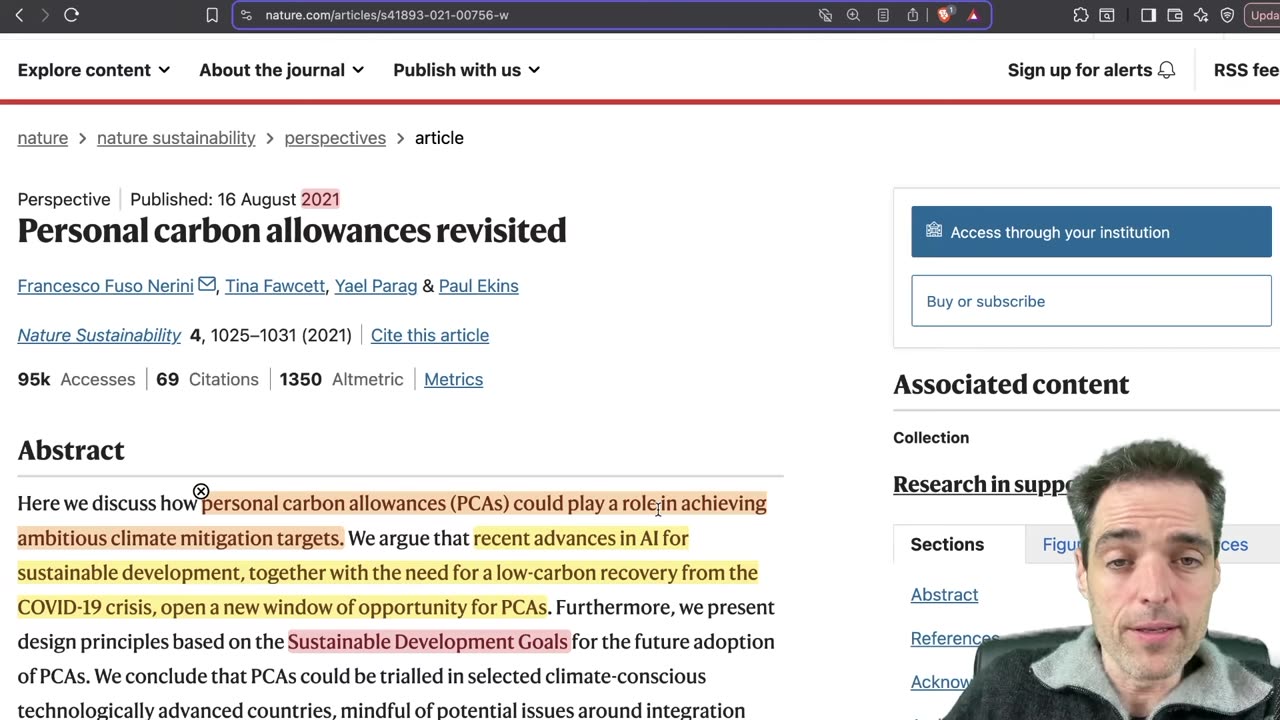Image resolution: width=1280 pixels, height=720 pixels.
Task: Click the 69 Citations count
Action: [207, 379]
